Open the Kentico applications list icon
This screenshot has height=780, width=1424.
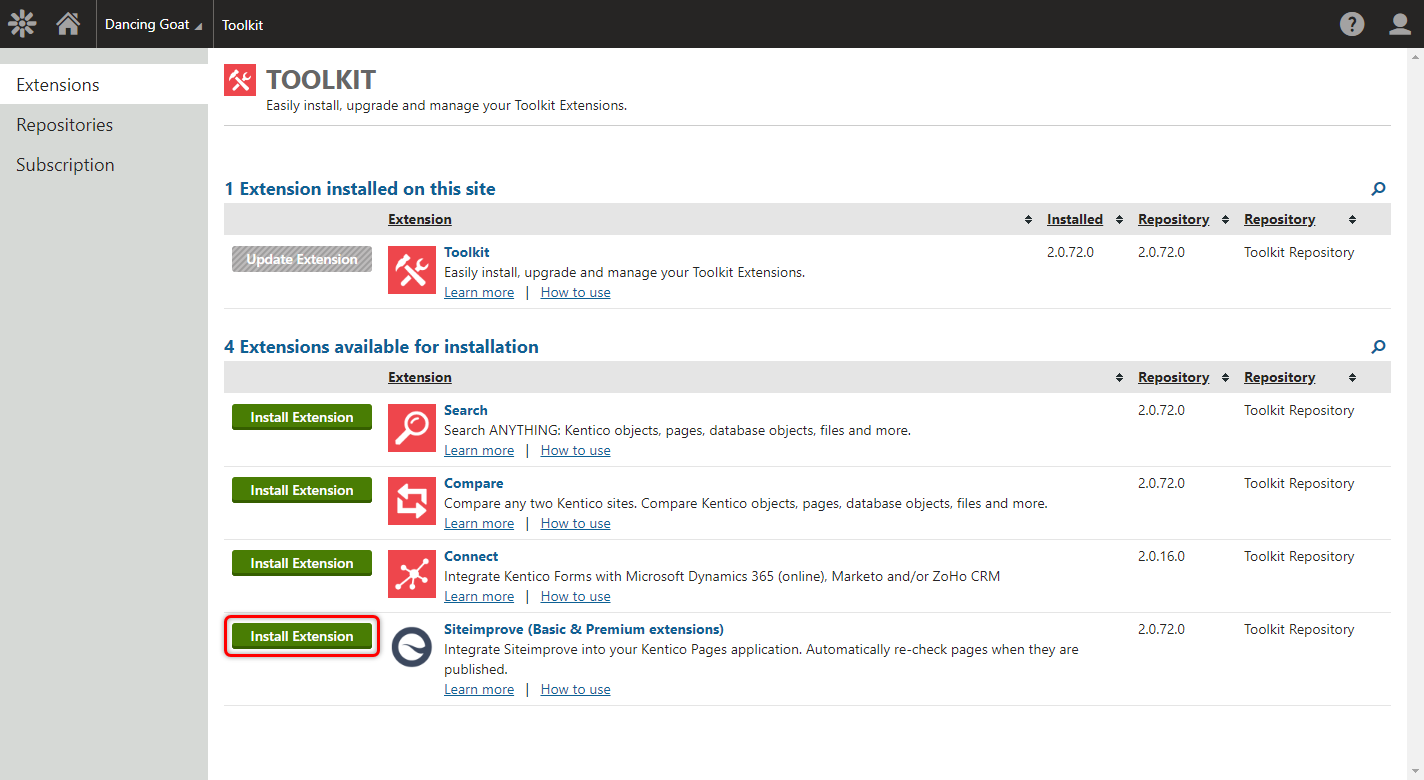point(22,24)
